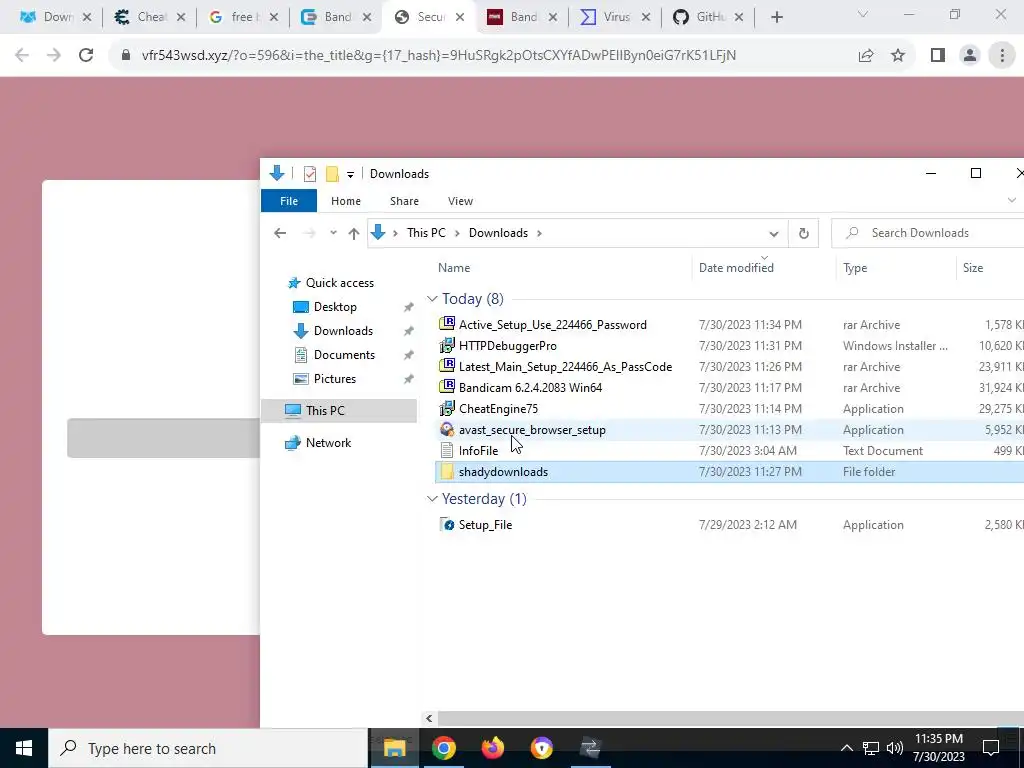Click the Windows Start button

(x=24, y=748)
